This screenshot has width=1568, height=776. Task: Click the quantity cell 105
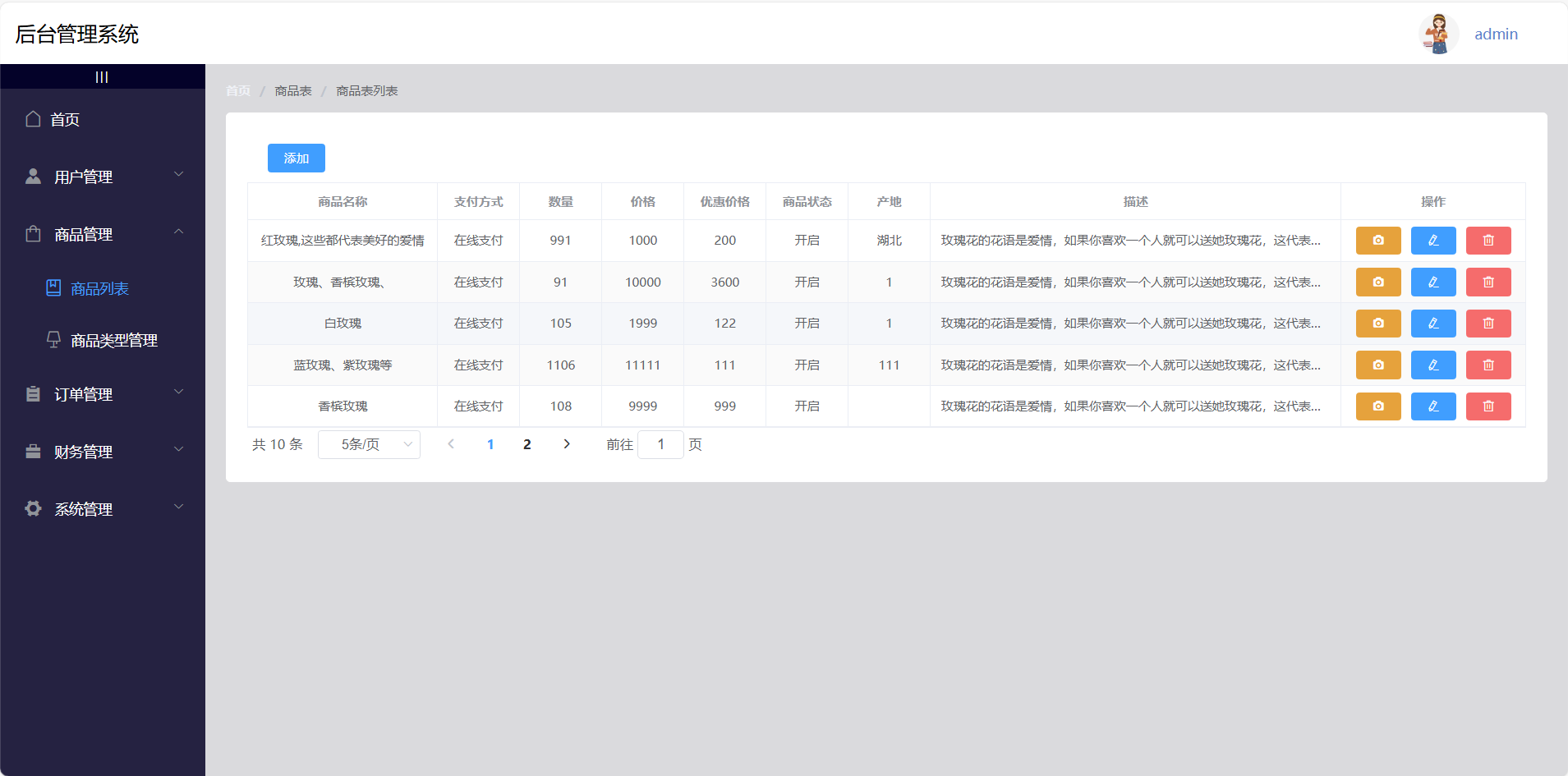561,324
